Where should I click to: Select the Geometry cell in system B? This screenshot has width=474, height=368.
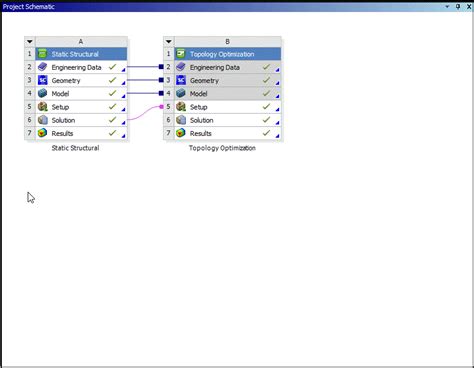click(228, 80)
